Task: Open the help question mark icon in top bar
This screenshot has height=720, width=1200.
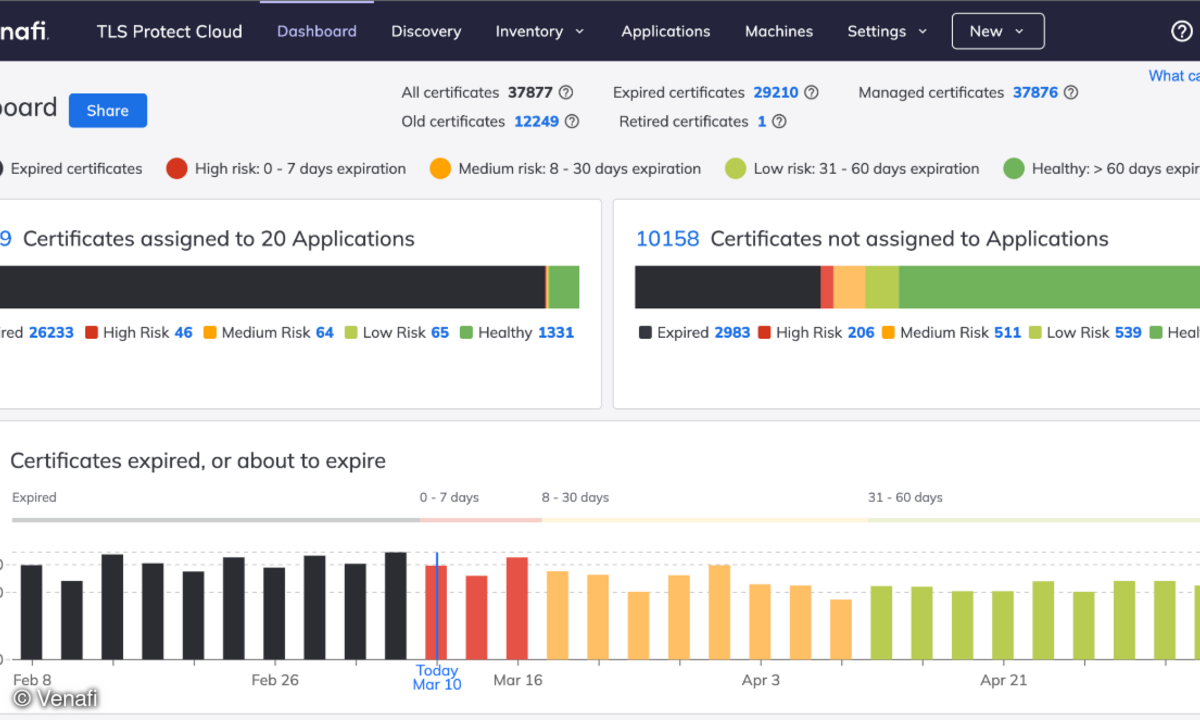Action: [x=1182, y=31]
